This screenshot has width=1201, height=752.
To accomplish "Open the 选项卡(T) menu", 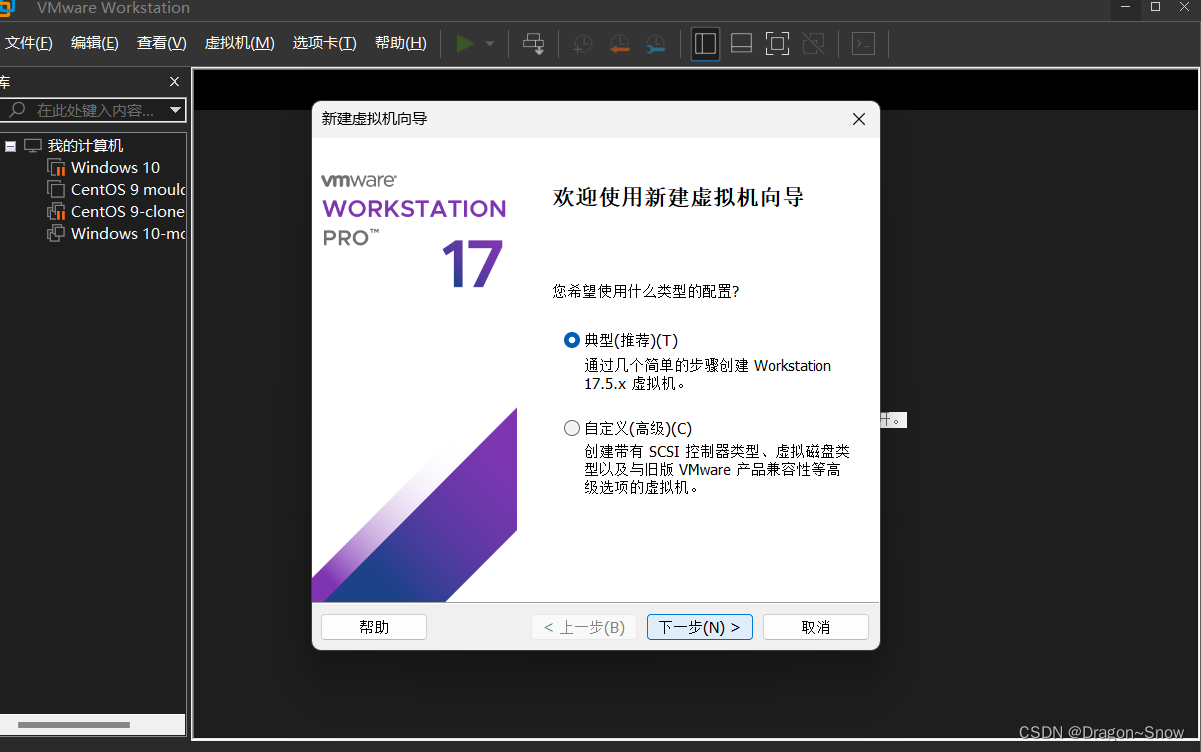I will pos(324,43).
